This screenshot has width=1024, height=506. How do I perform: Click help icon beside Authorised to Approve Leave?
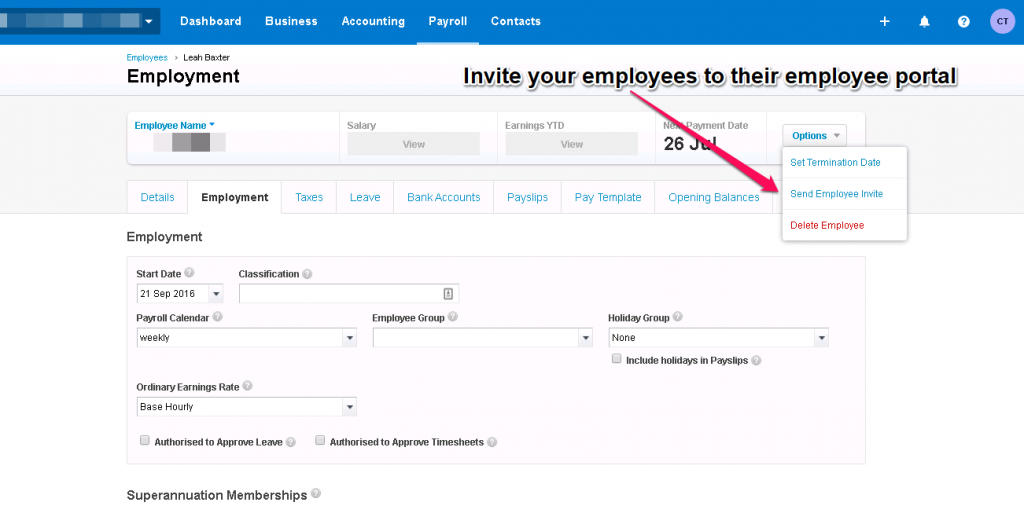click(291, 442)
